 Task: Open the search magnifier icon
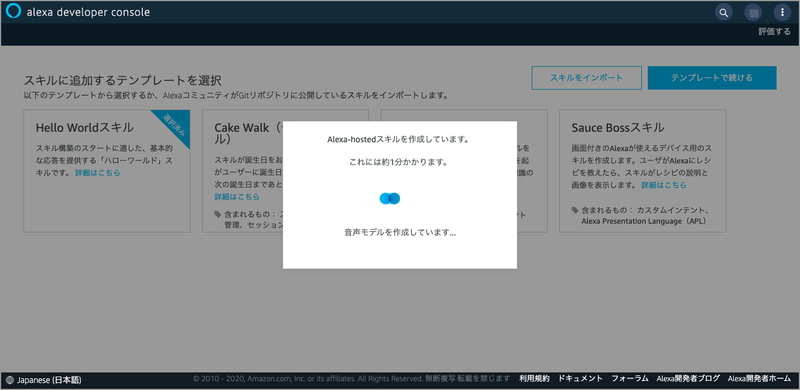click(x=723, y=12)
